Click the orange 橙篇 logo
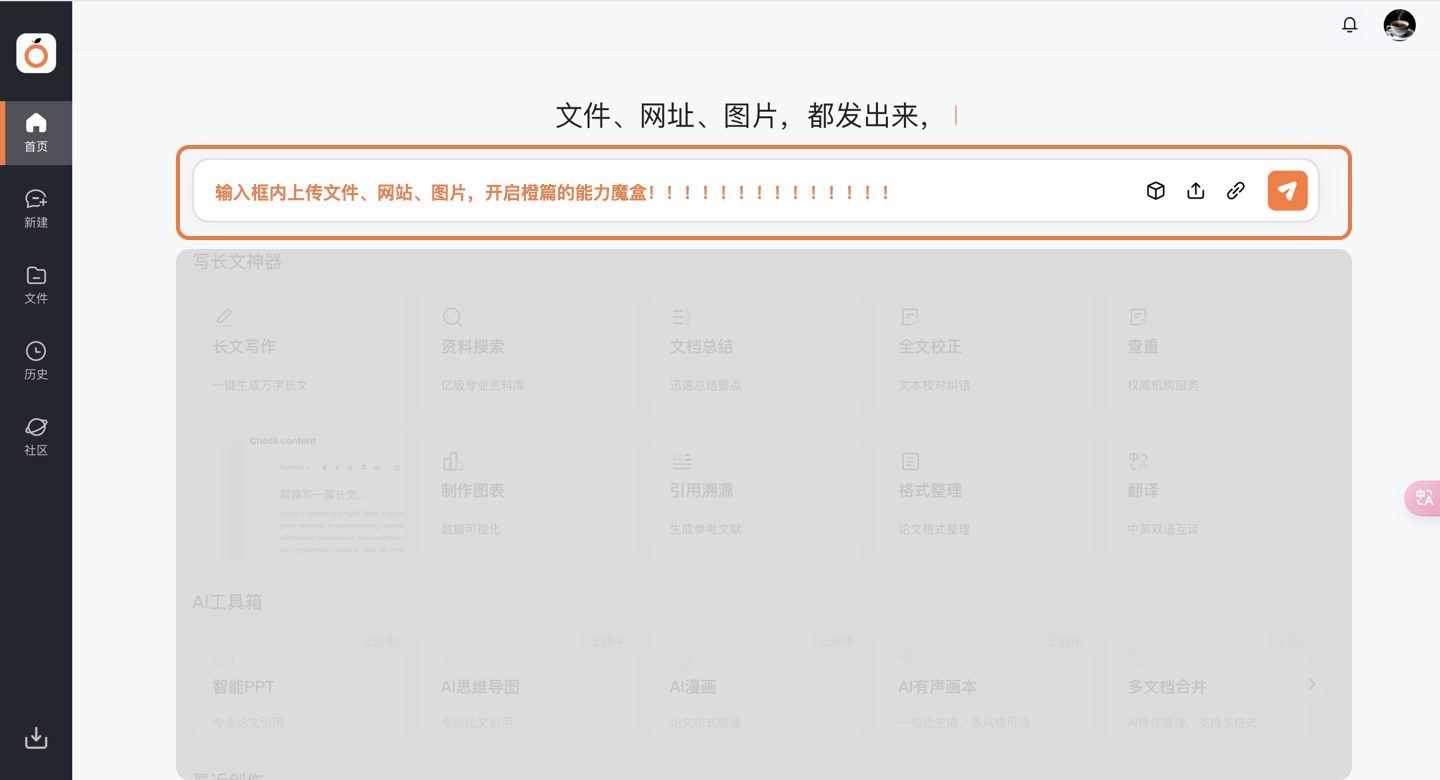 (36, 53)
